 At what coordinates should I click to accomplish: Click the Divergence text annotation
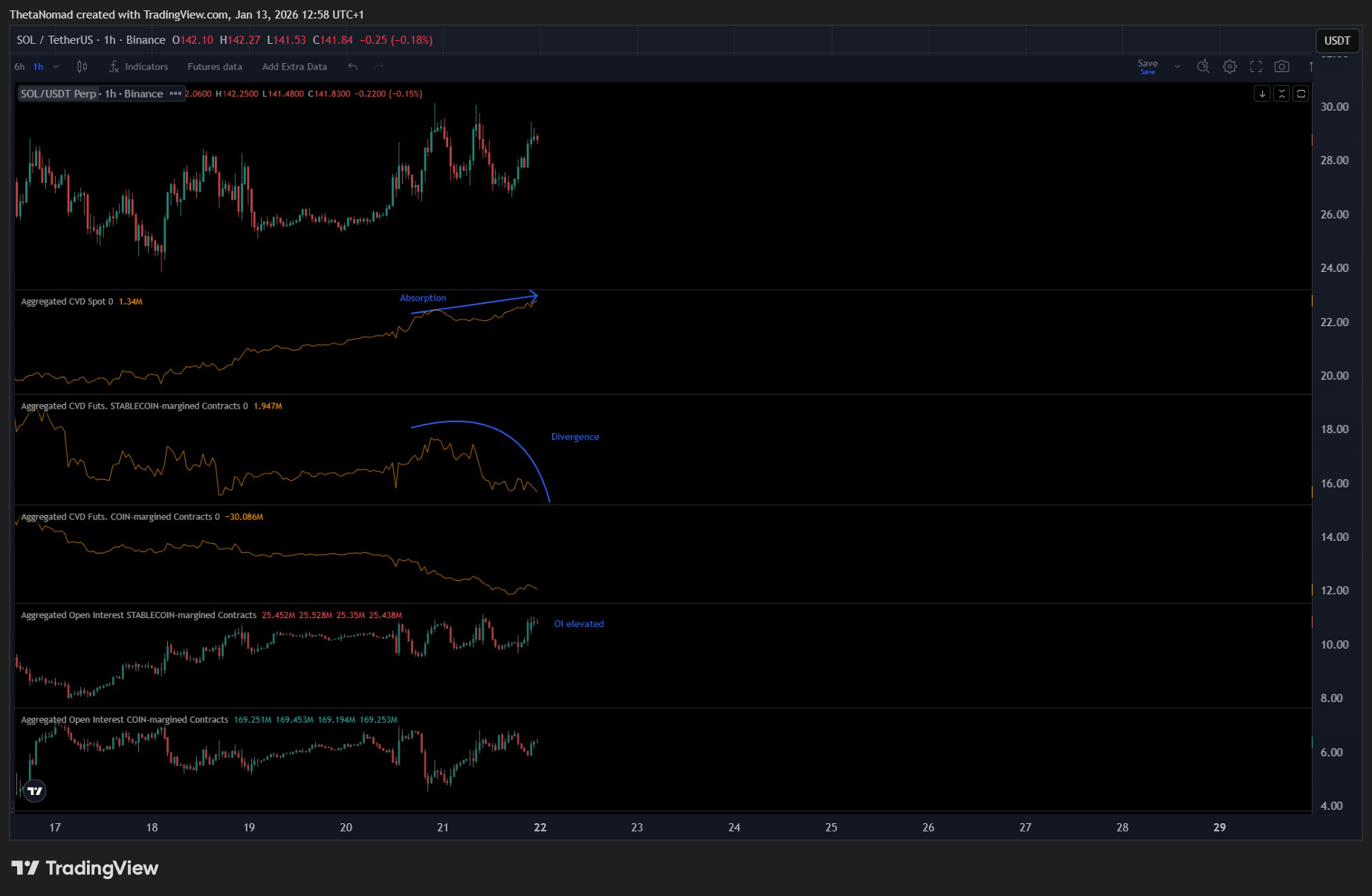[575, 437]
